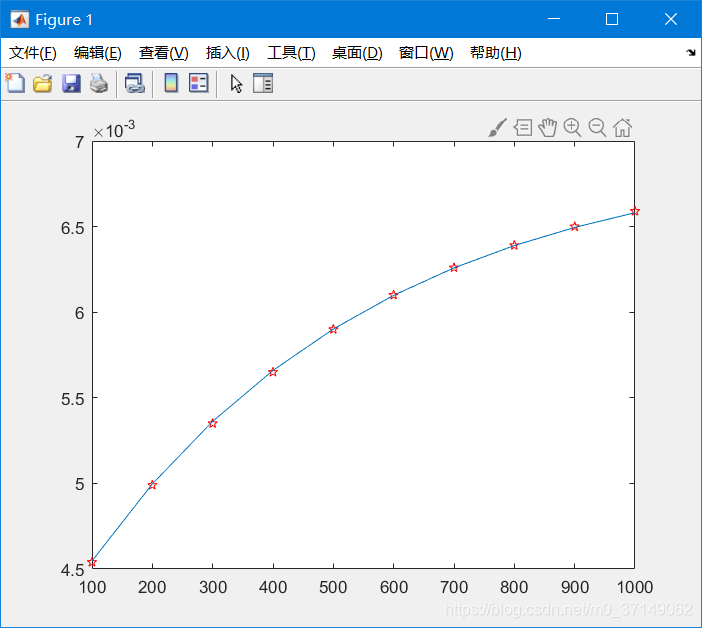
Task: Insert a colorbar via toolbar icon
Action: point(171,83)
